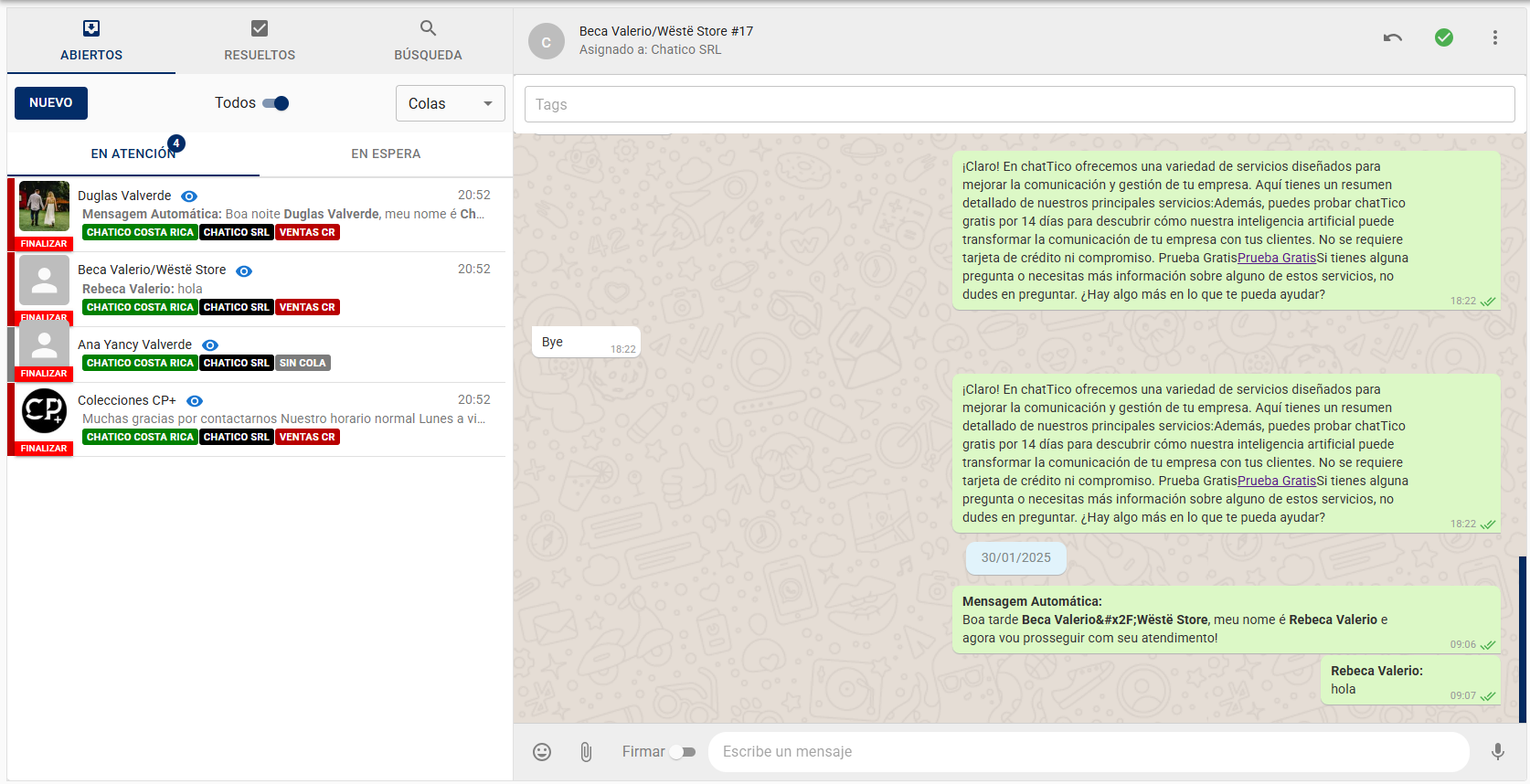This screenshot has height=784, width=1530.
Task: Click Finalizar on Ana Yancy Valverde ticket
Action: pyautogui.click(x=44, y=374)
